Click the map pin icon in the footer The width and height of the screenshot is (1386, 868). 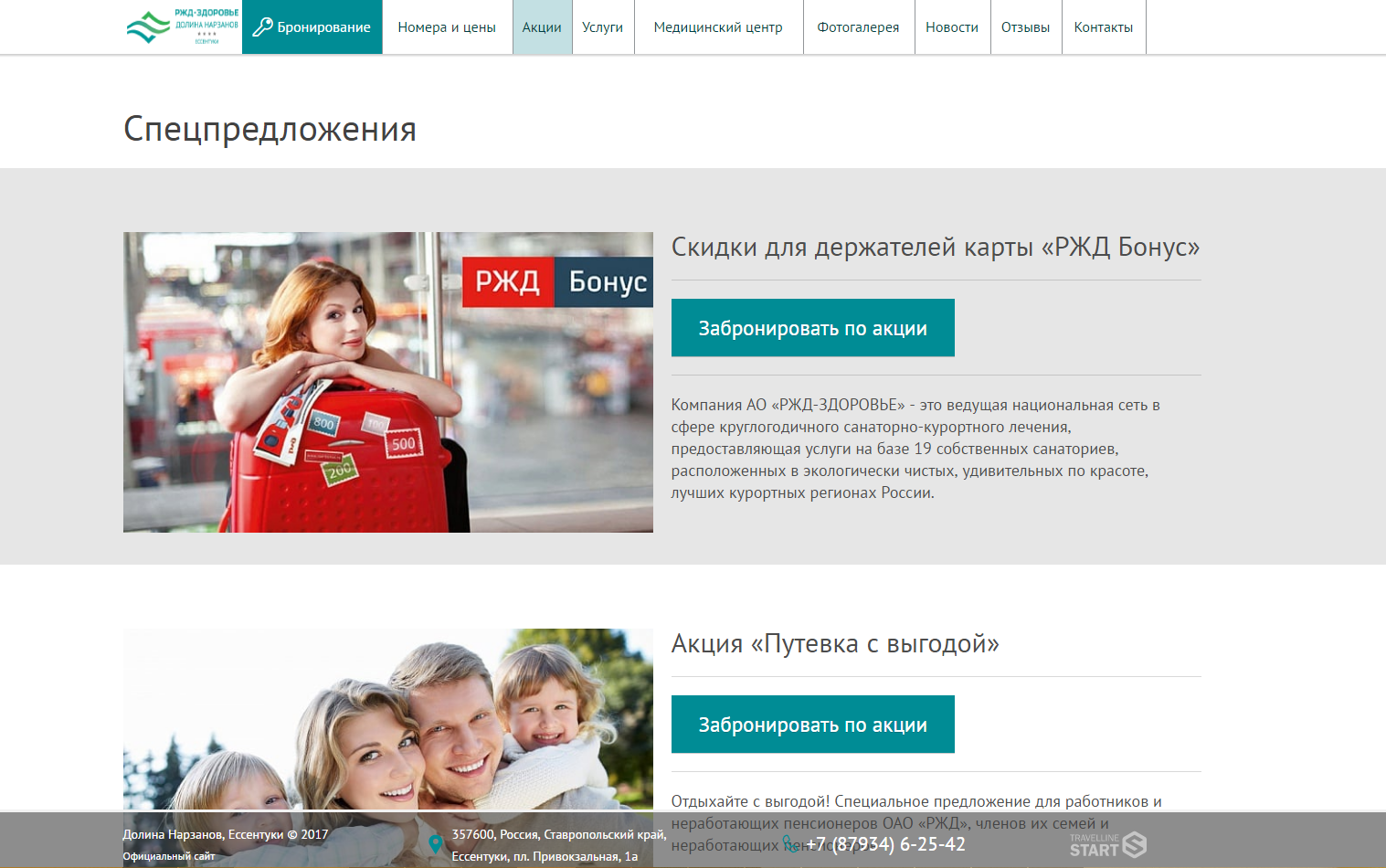(436, 844)
